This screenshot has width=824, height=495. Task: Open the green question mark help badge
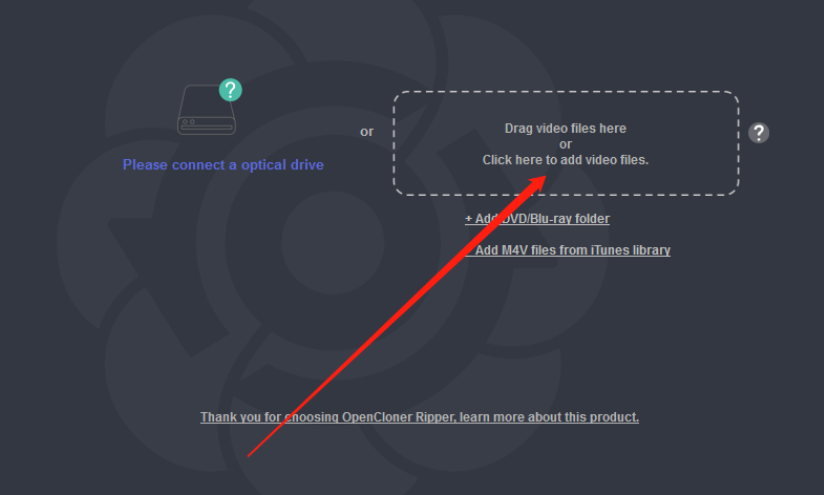click(x=230, y=90)
